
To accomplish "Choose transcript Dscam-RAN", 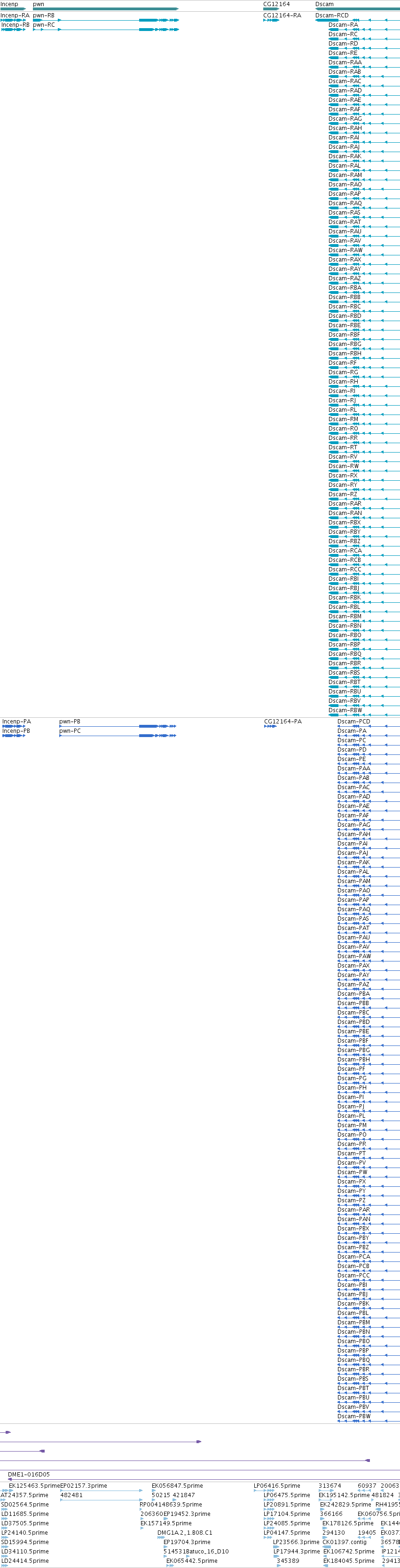I will pos(345,513).
